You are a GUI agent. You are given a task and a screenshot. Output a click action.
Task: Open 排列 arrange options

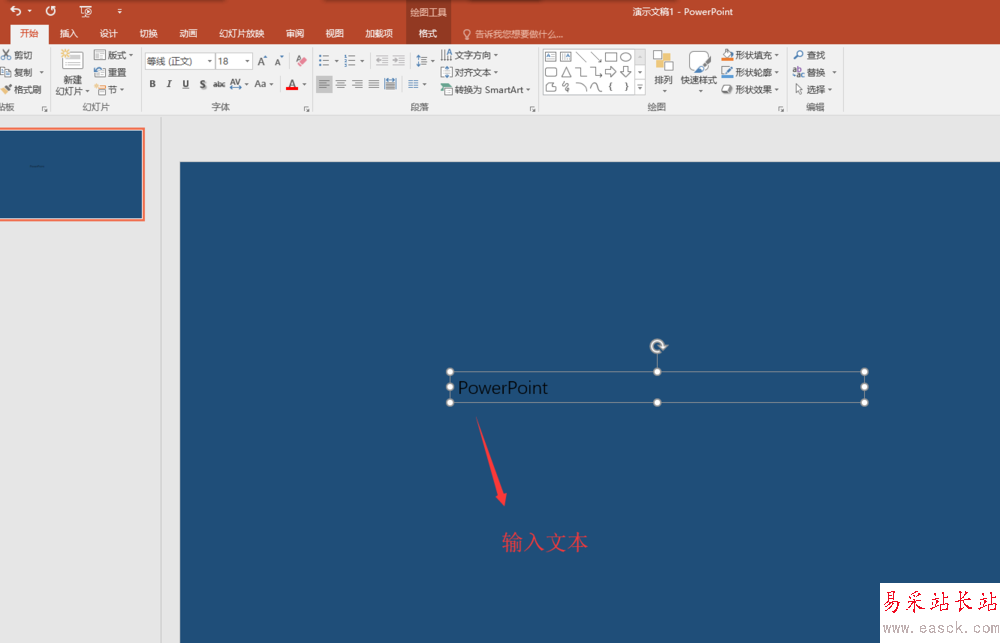pos(663,72)
